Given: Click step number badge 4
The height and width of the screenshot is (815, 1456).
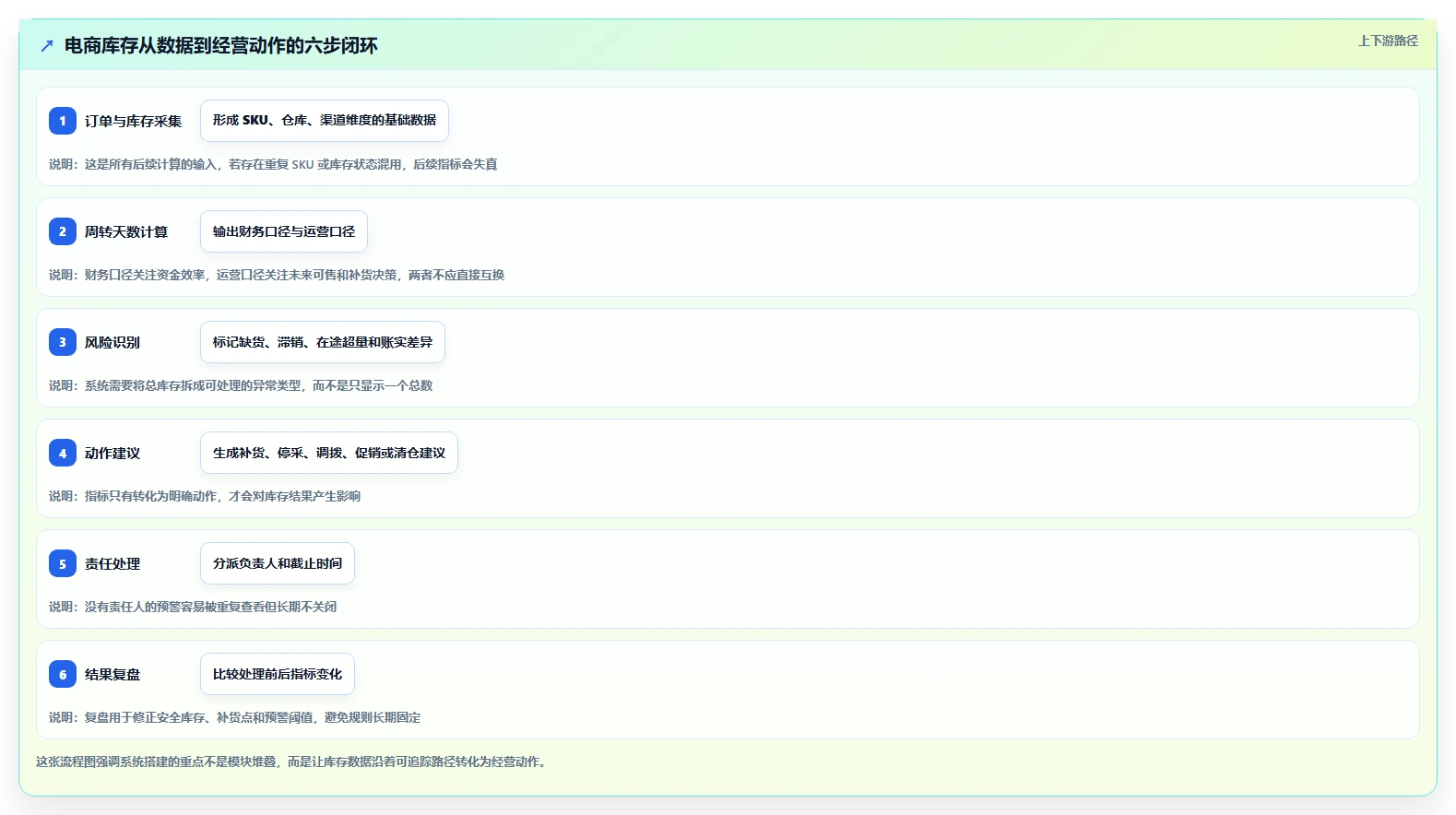Looking at the screenshot, I should 63,453.
